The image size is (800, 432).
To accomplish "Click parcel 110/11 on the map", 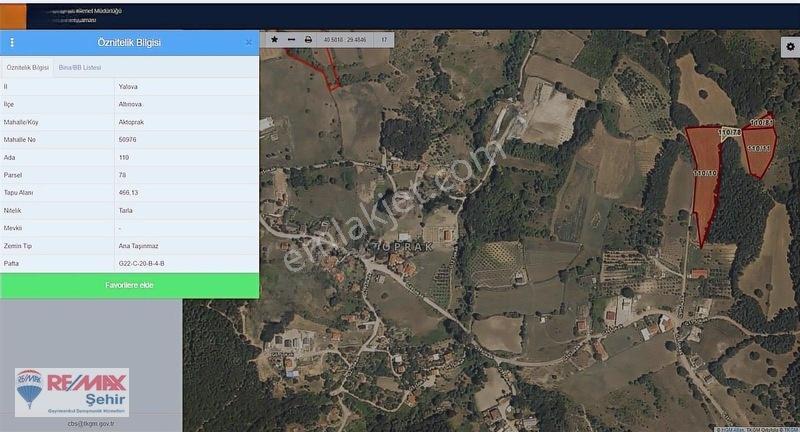I will coord(759,152).
